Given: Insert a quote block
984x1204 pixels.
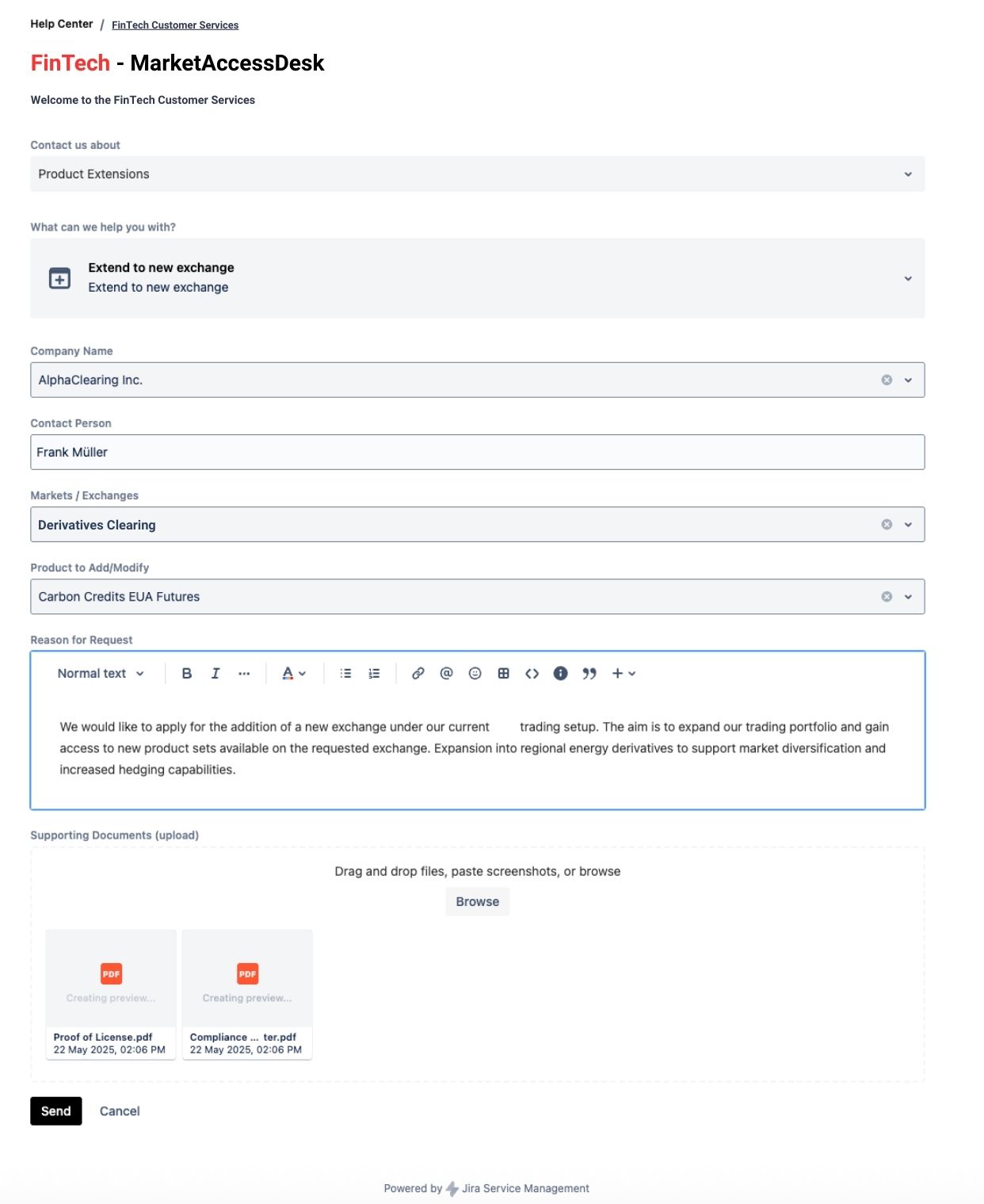Looking at the screenshot, I should point(589,673).
